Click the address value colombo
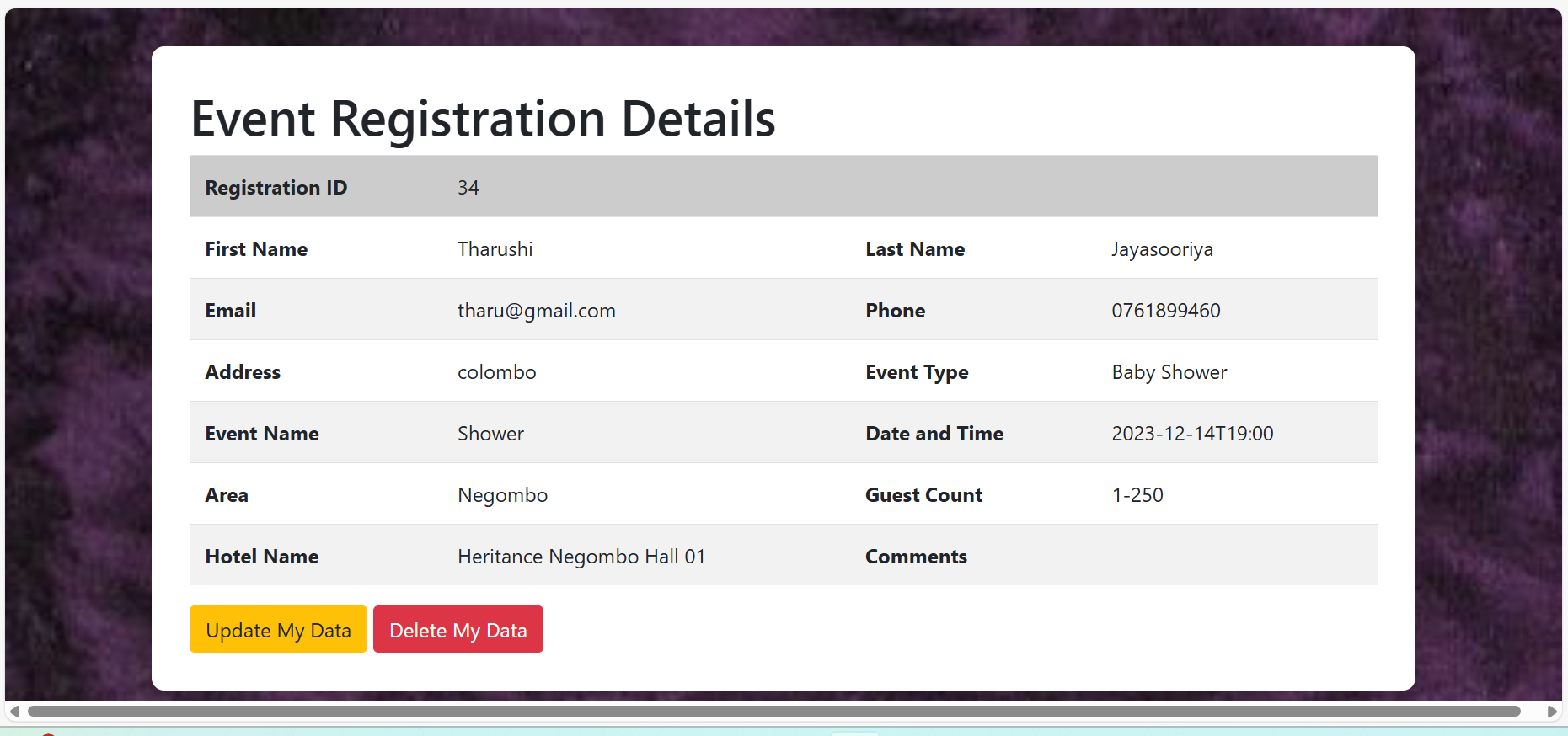The height and width of the screenshot is (736, 1568). (496, 372)
